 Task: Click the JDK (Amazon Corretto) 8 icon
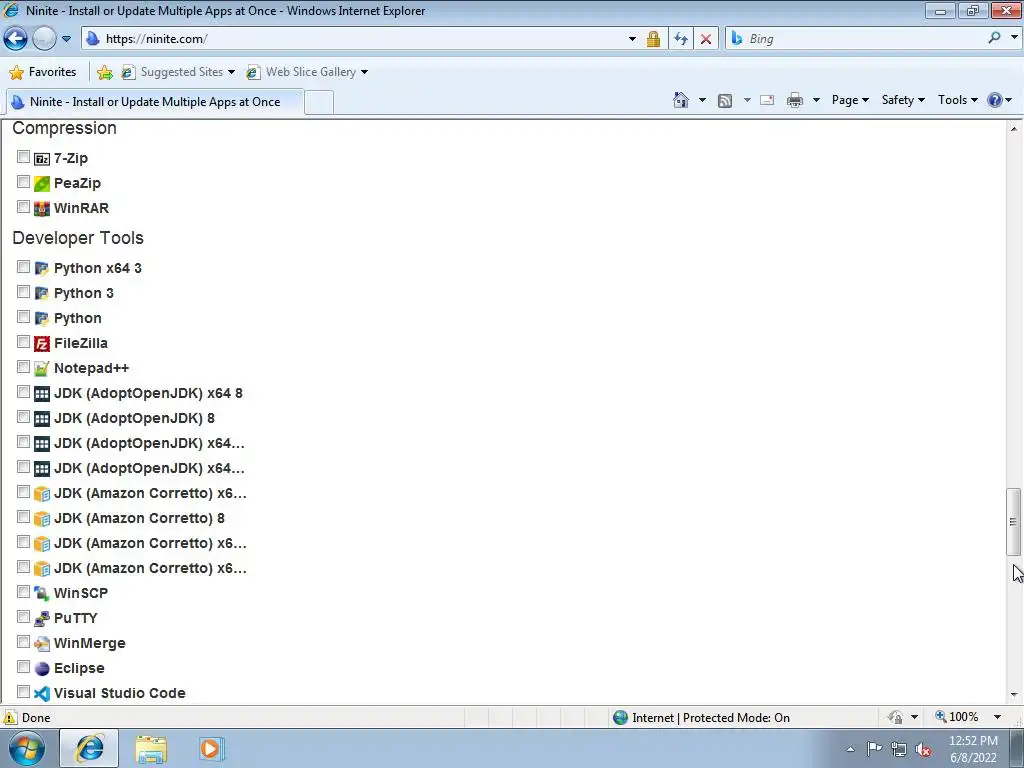(x=42, y=519)
